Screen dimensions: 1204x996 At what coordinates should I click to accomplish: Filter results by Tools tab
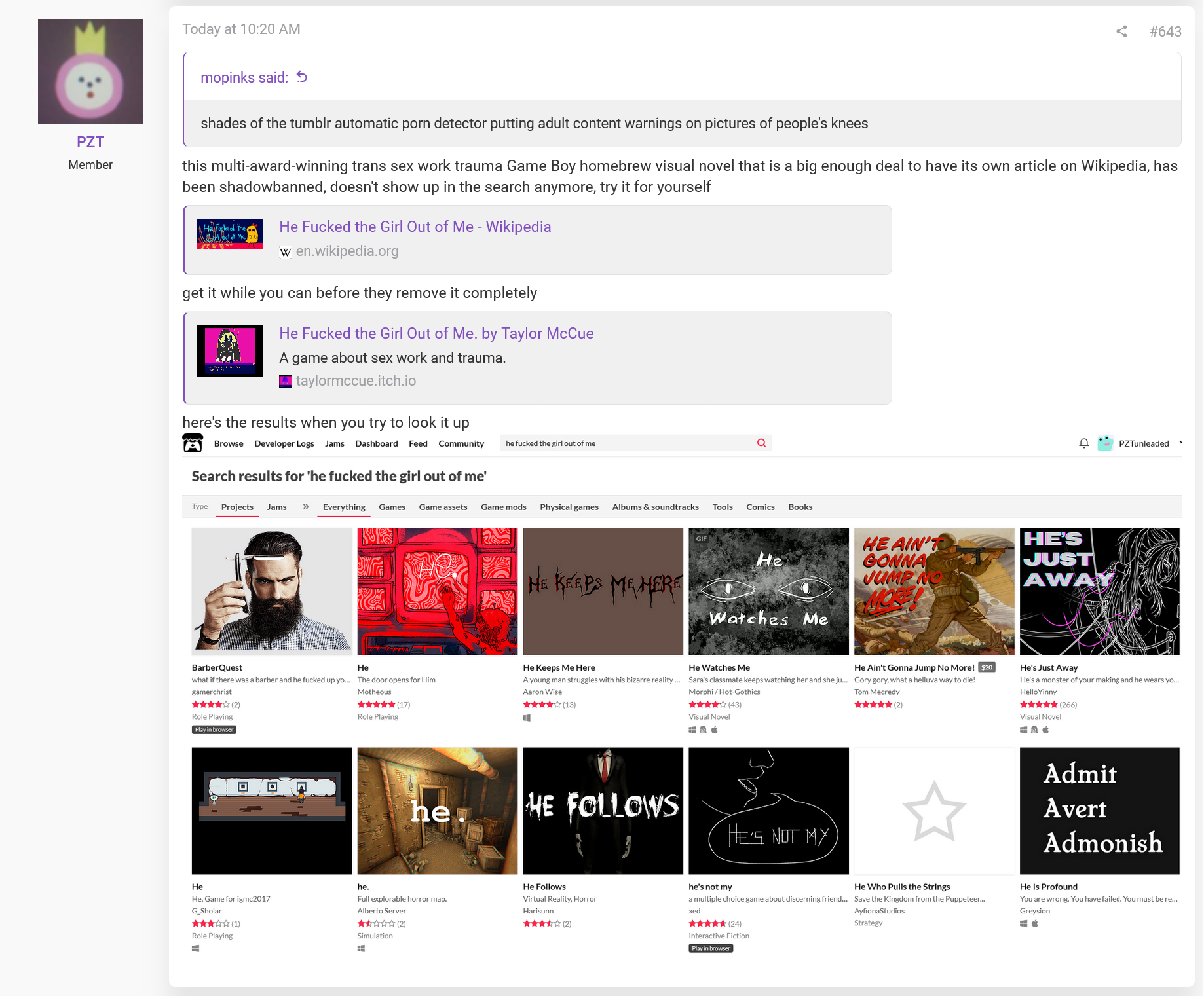click(723, 507)
